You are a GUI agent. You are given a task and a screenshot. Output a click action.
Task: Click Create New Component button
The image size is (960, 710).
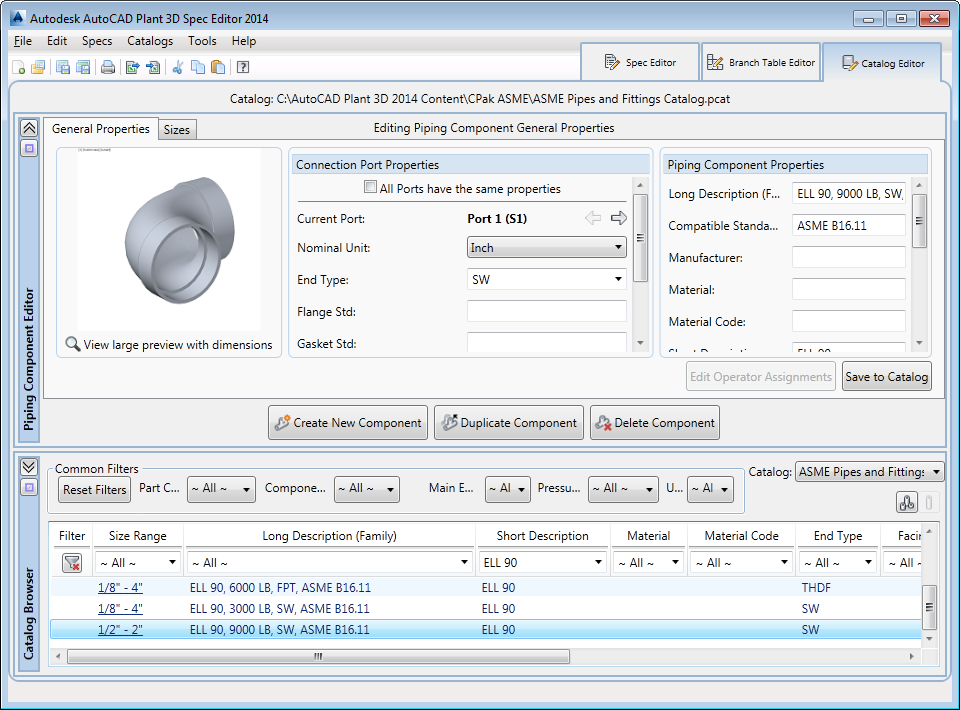click(x=348, y=422)
